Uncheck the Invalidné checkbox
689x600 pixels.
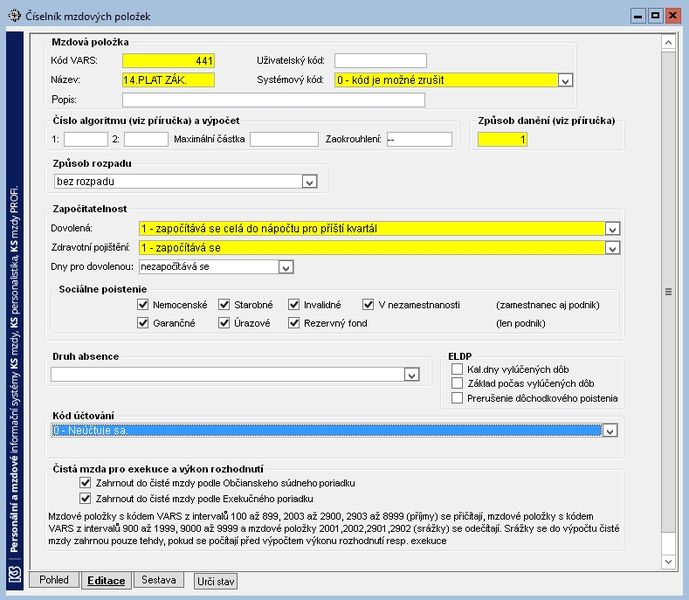[294, 304]
